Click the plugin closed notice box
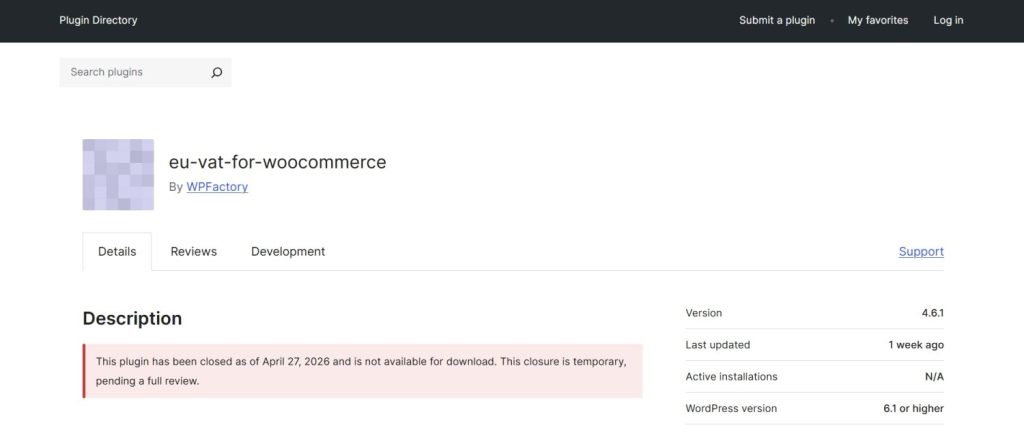Image resolution: width=1024 pixels, height=433 pixels. click(x=362, y=371)
